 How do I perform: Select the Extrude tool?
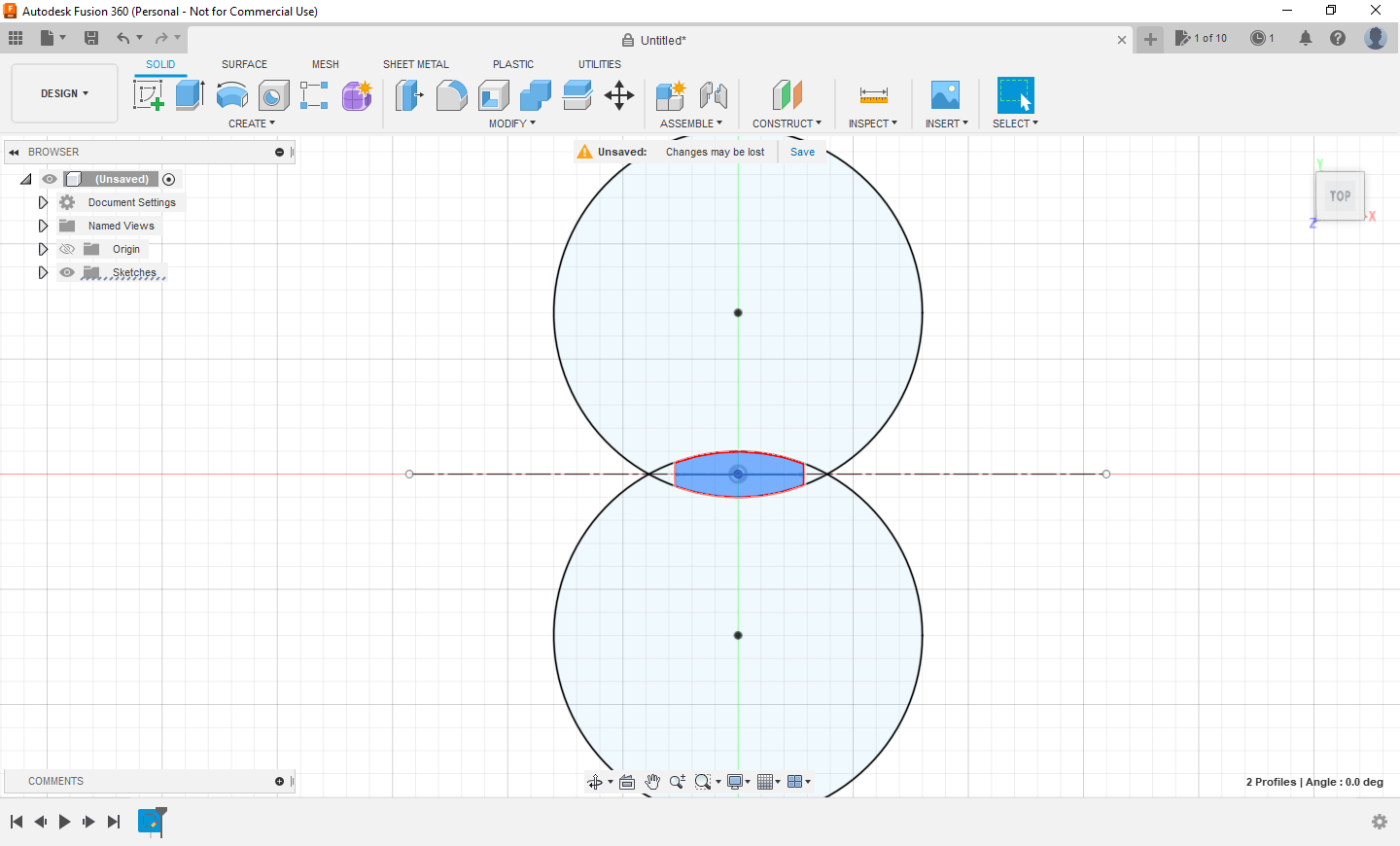tap(190, 95)
